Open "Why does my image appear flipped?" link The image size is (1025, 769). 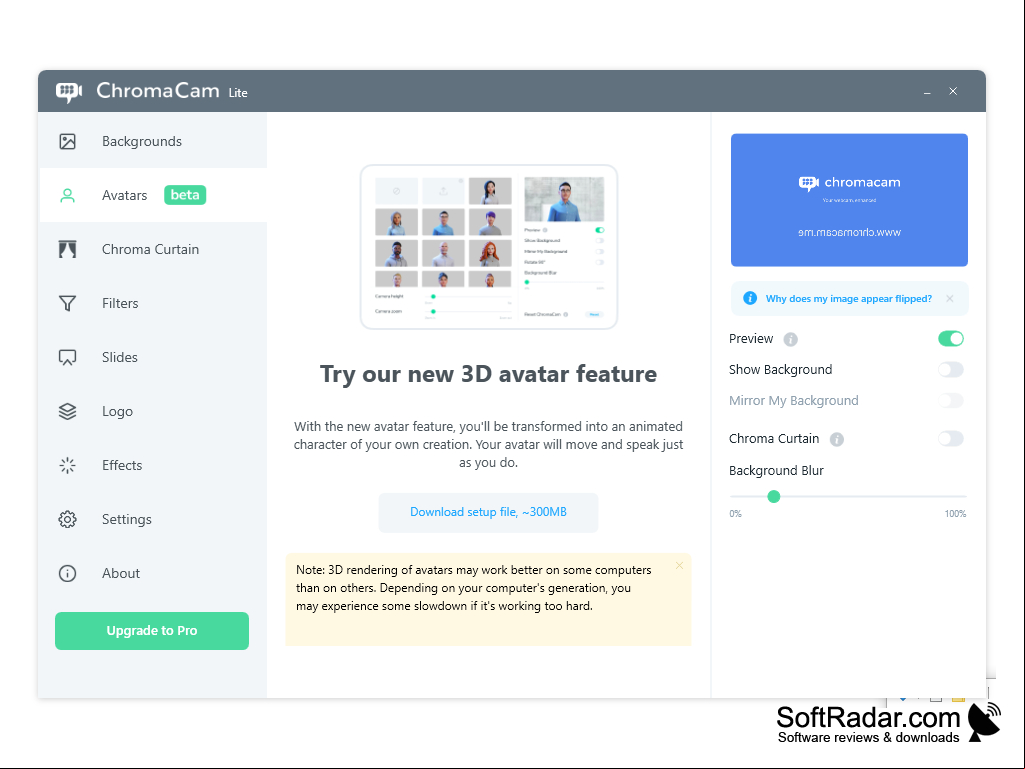pos(849,299)
